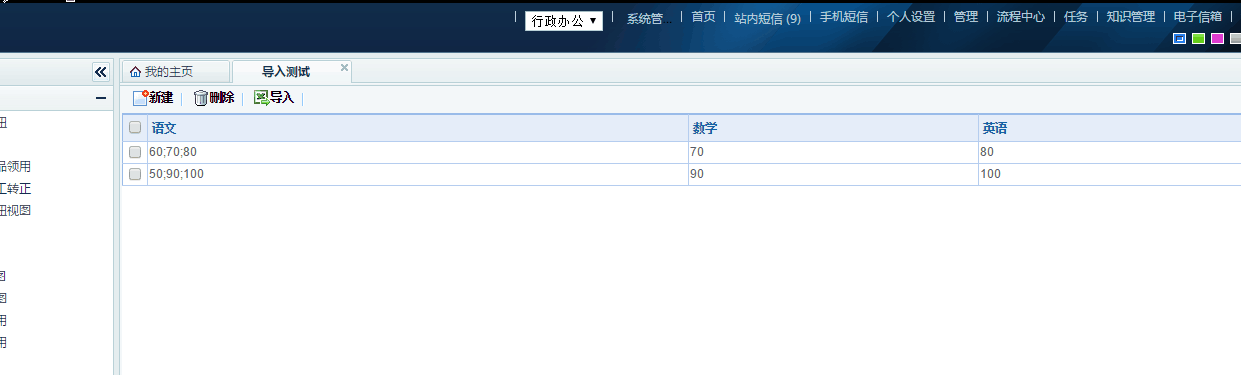The image size is (1241, 375).
Task: Open the sidebar item ending in 工转正
Action: pos(15,189)
